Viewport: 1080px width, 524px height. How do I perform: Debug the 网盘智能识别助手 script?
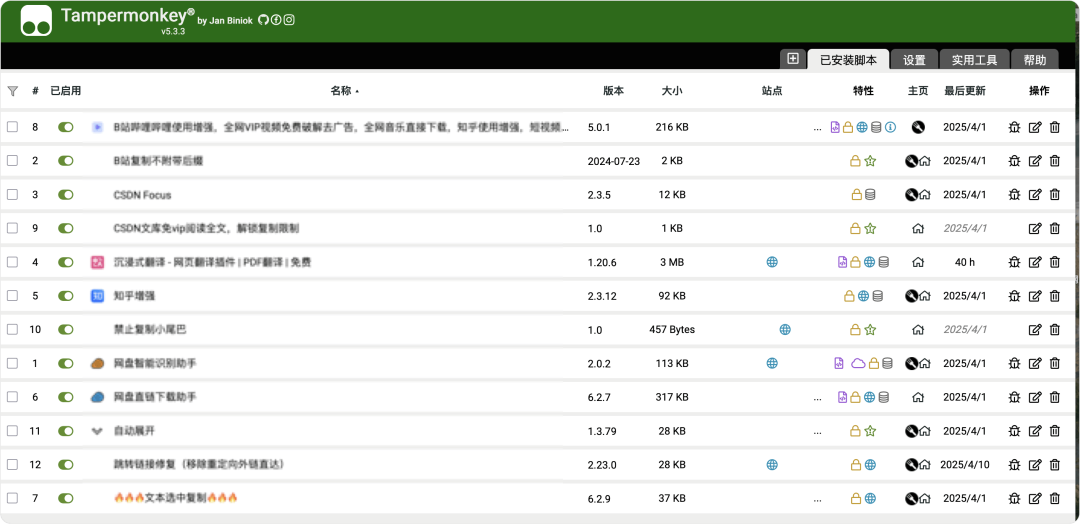coord(1014,363)
